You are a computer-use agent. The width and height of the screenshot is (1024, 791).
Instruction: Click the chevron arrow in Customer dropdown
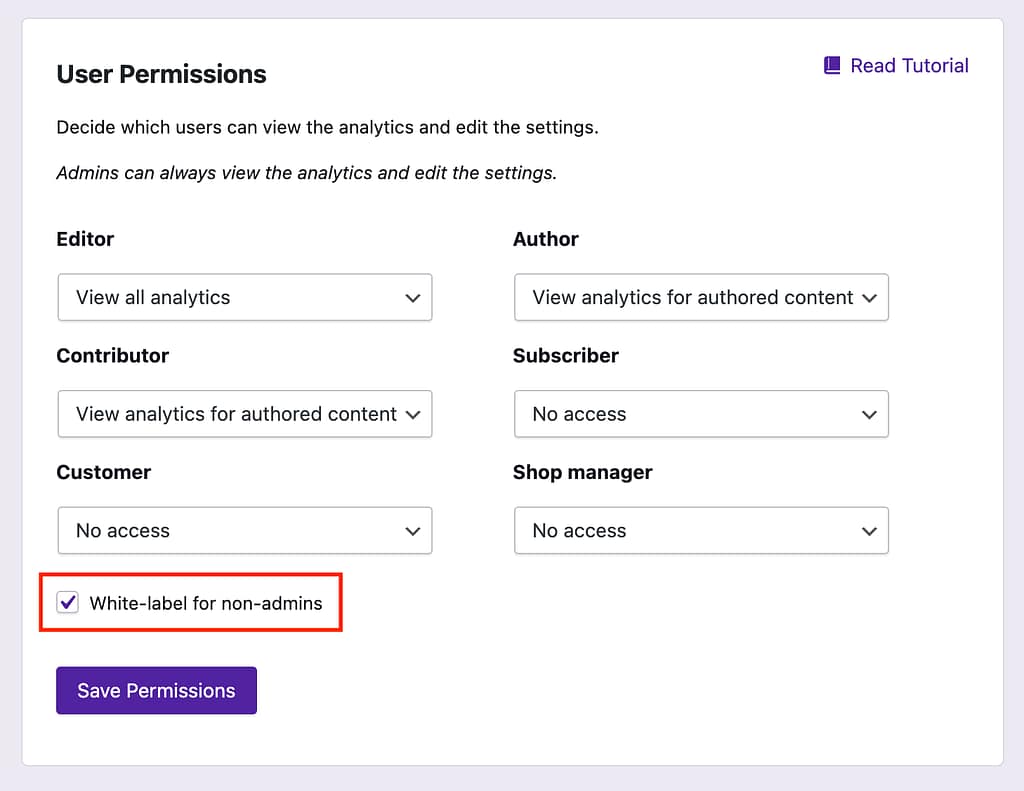[412, 531]
